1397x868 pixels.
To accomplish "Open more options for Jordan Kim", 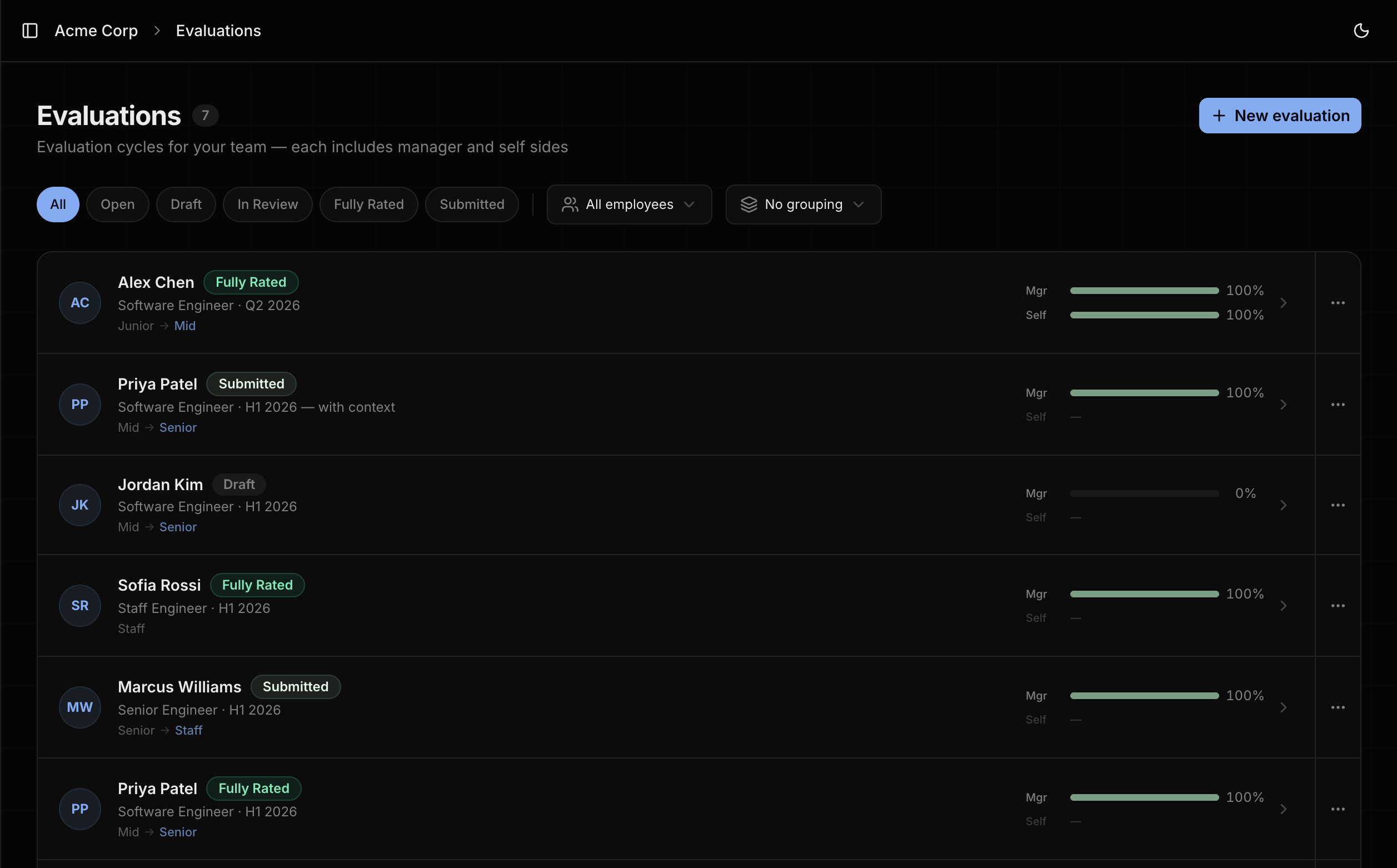I will point(1338,505).
